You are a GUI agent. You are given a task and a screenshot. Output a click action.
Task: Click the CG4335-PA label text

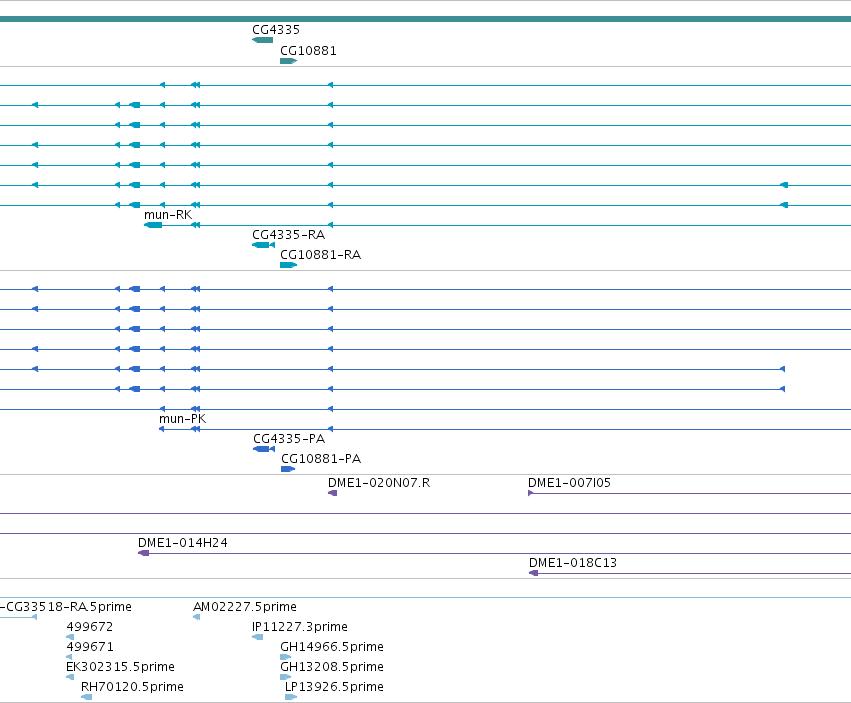click(x=289, y=439)
